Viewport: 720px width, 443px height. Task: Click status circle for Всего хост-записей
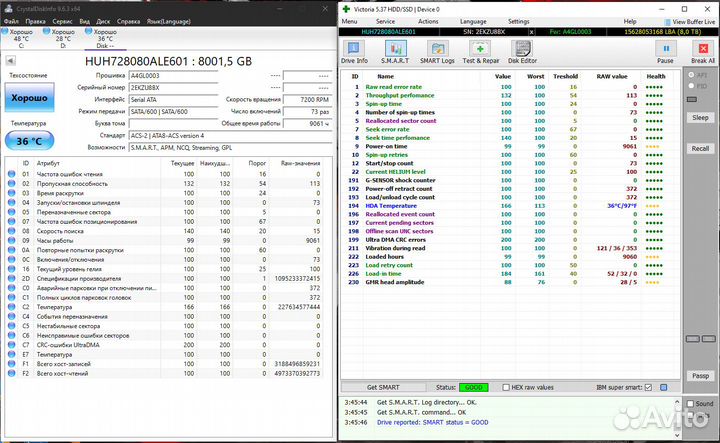click(x=11, y=364)
